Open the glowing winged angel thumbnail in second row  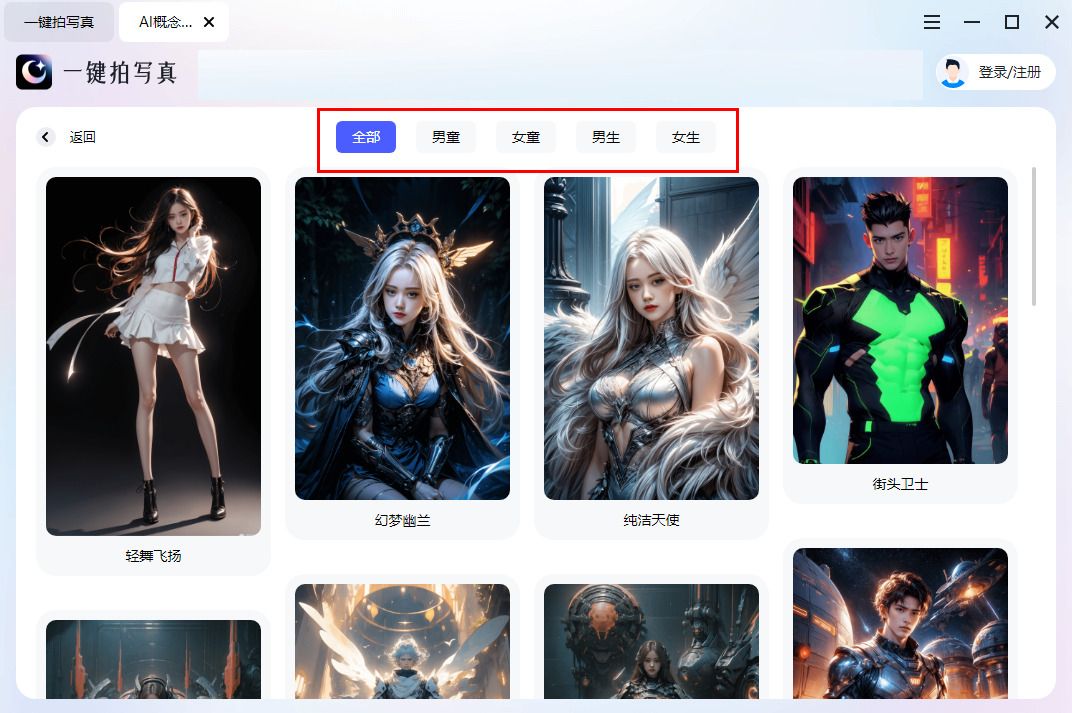click(402, 641)
